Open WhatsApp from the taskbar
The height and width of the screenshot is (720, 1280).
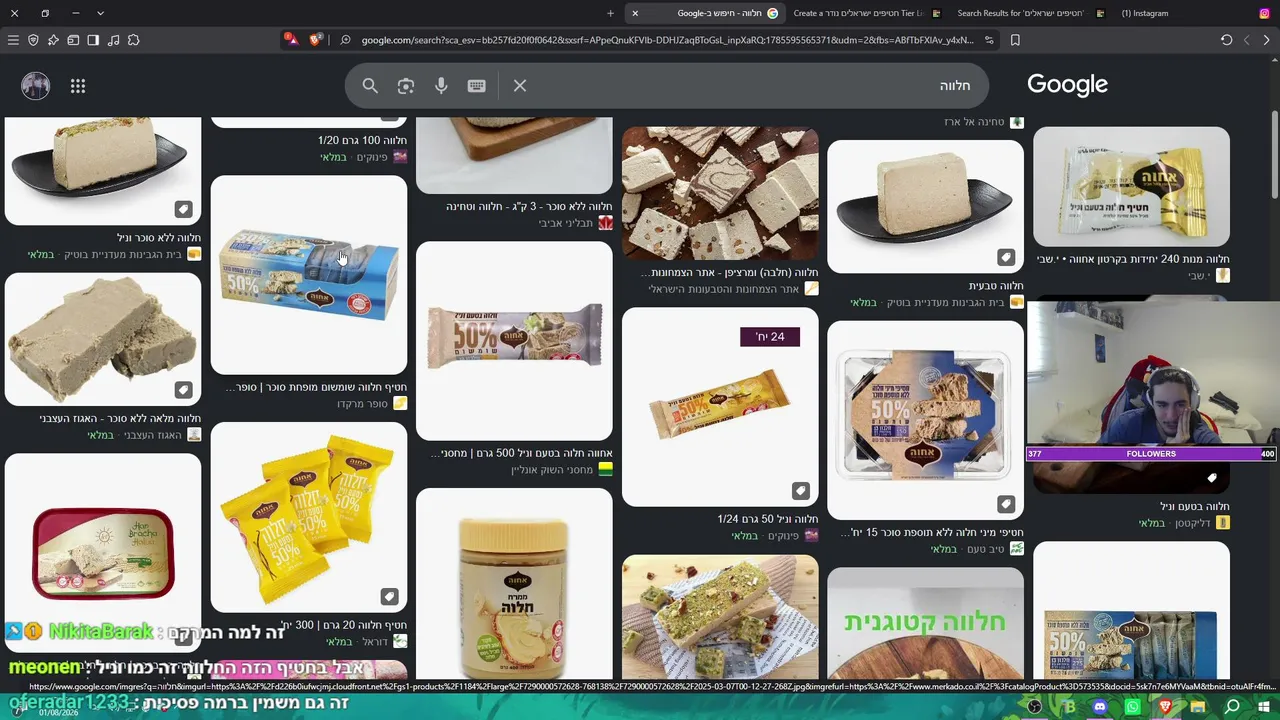[1132, 707]
